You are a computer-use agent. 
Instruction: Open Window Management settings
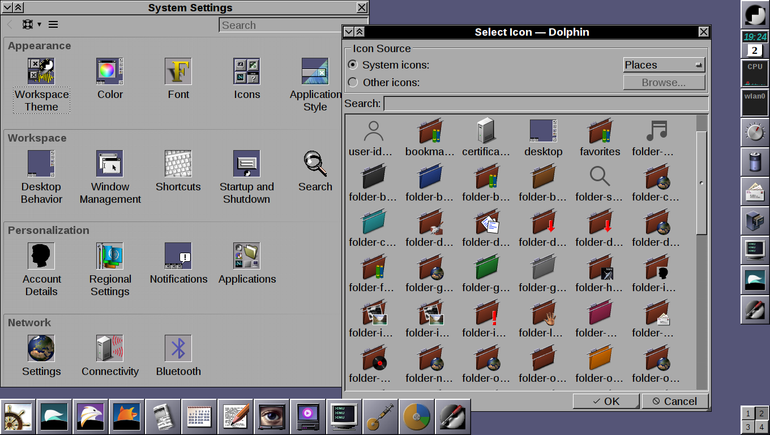[x=110, y=177]
